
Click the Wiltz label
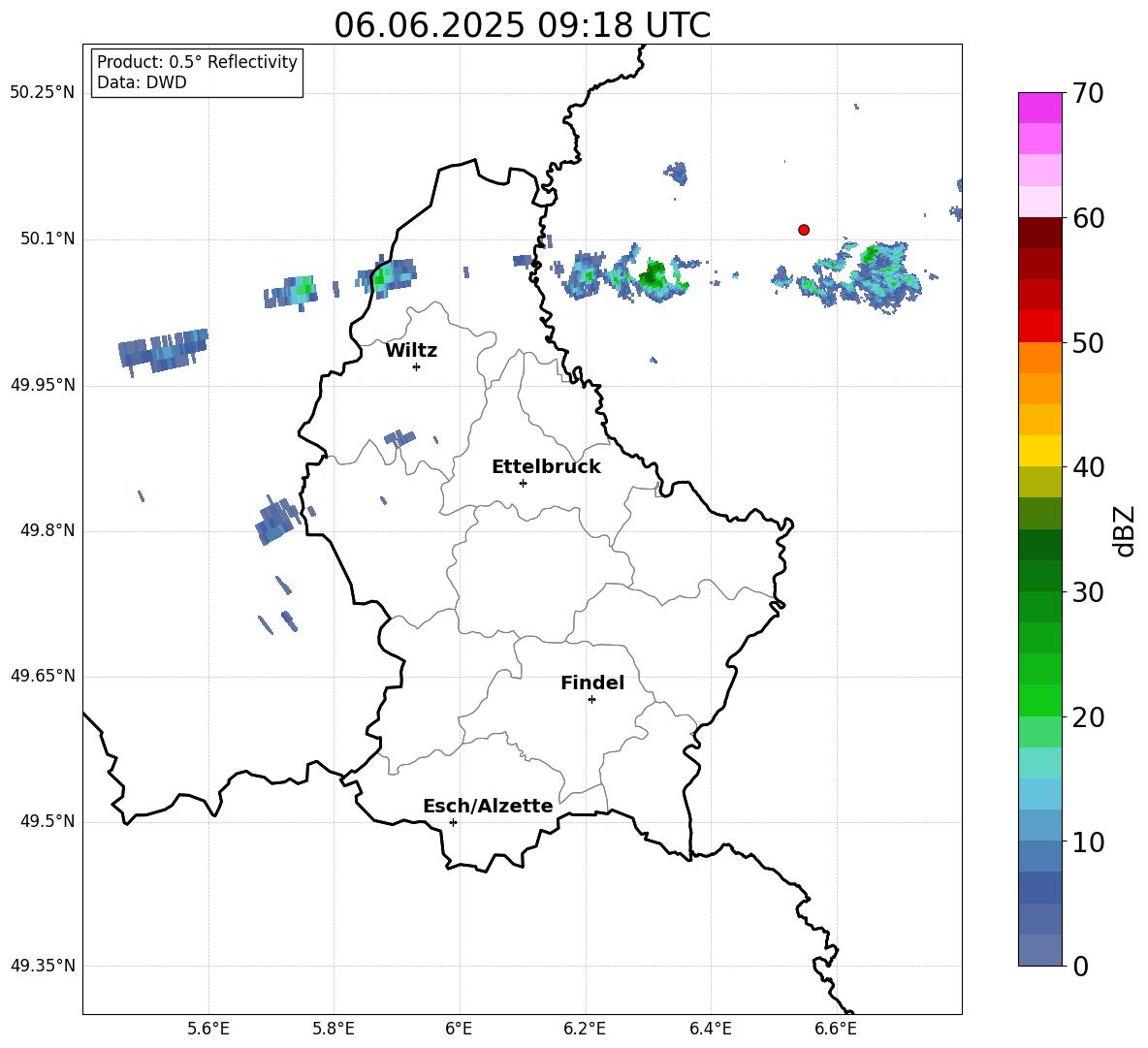click(x=411, y=351)
